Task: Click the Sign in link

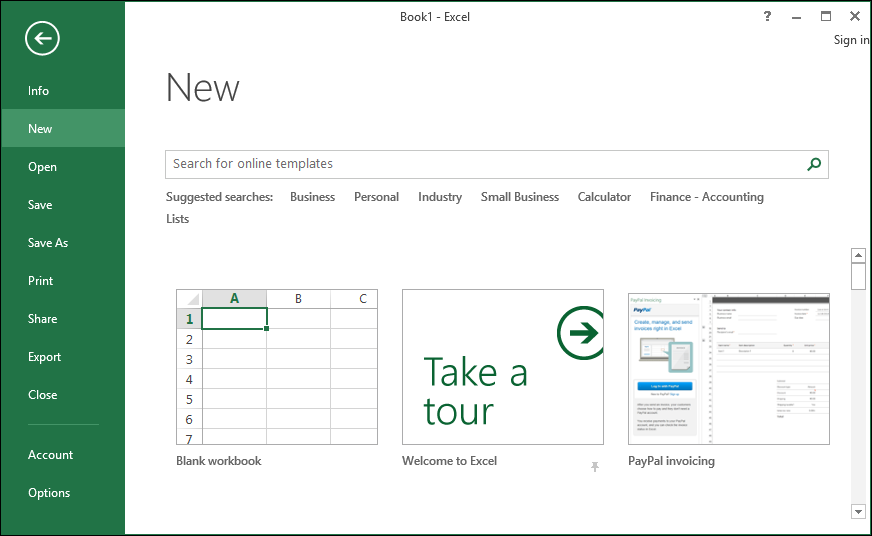Action: coord(851,40)
